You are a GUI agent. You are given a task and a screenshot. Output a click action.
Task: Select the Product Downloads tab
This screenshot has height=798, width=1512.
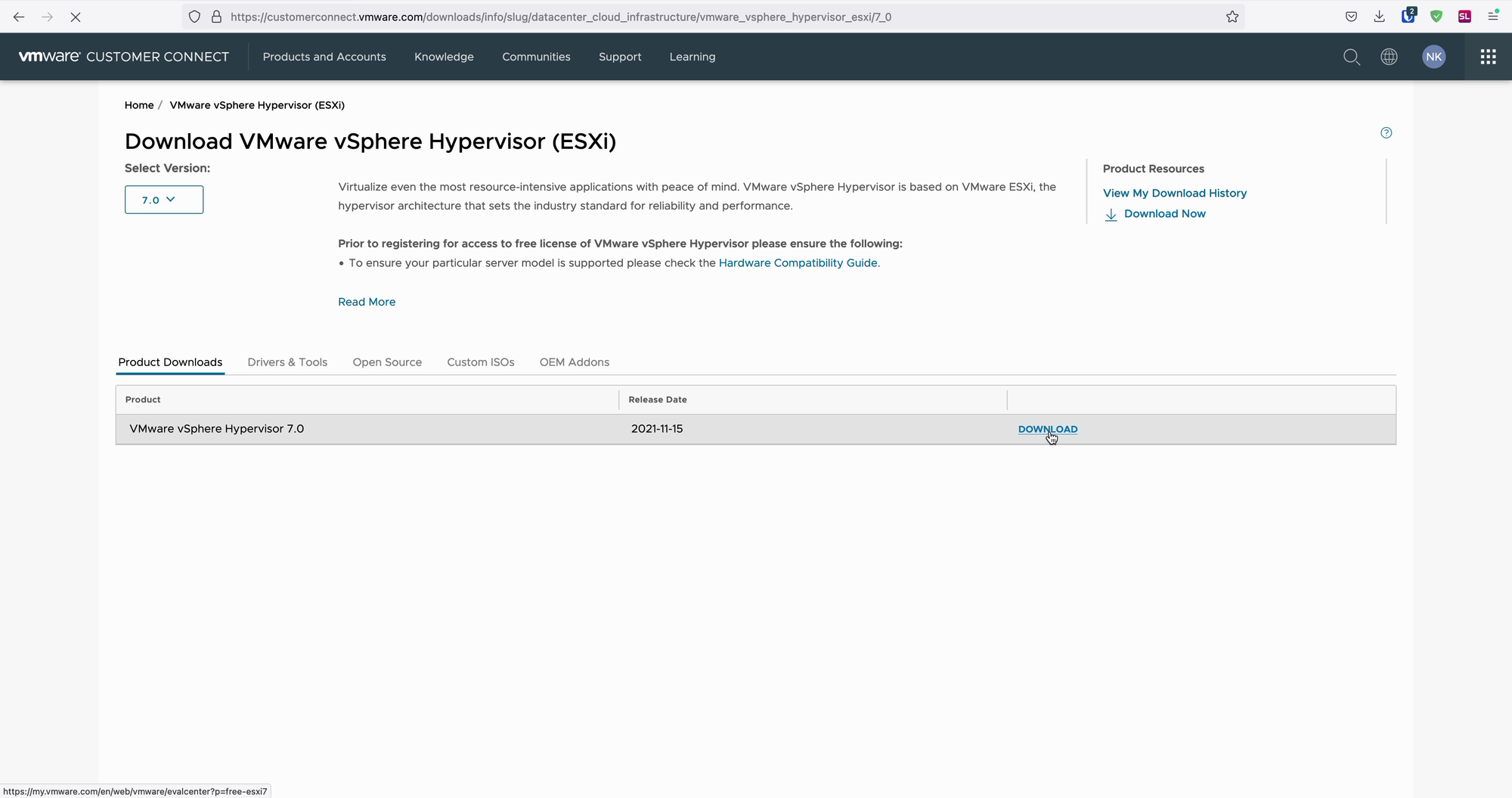170,362
